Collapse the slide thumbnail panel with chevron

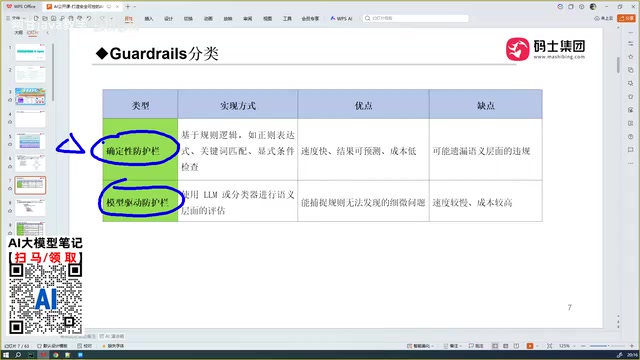47,33
